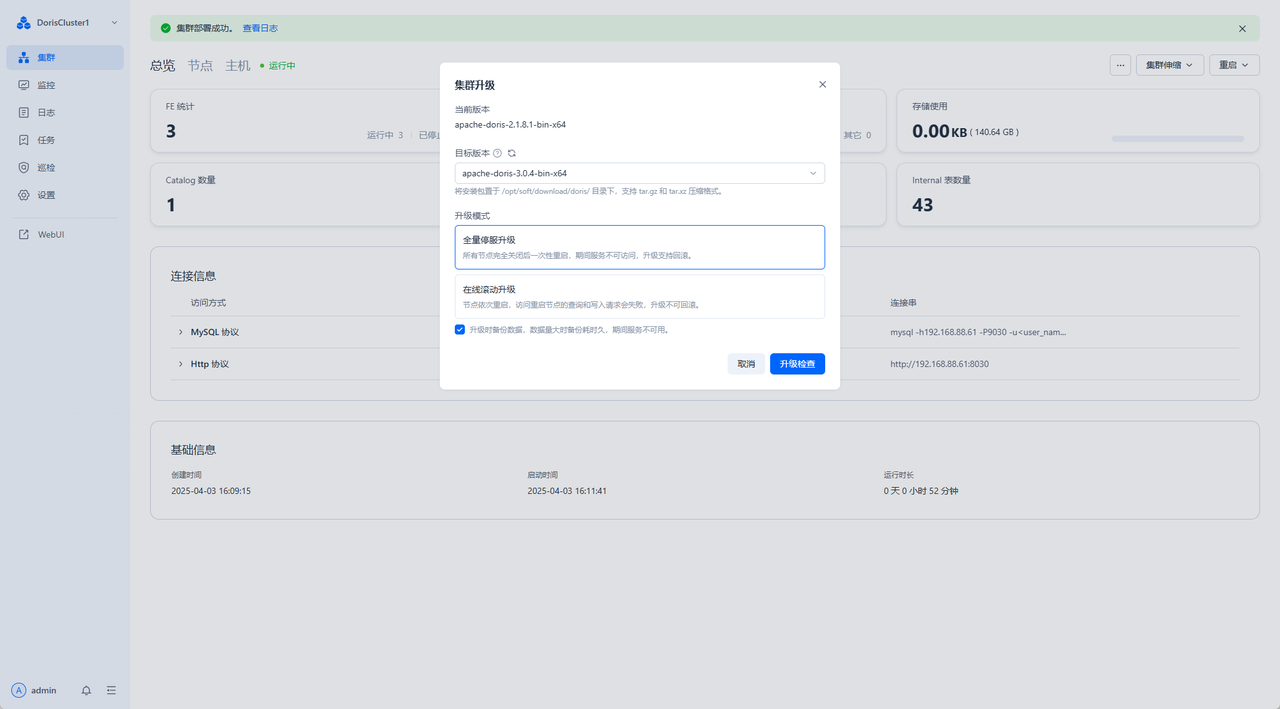Click the 启动时间 value 2025-04-03 16:11:41
This screenshot has height=709, width=1280.
pyautogui.click(x=567, y=491)
